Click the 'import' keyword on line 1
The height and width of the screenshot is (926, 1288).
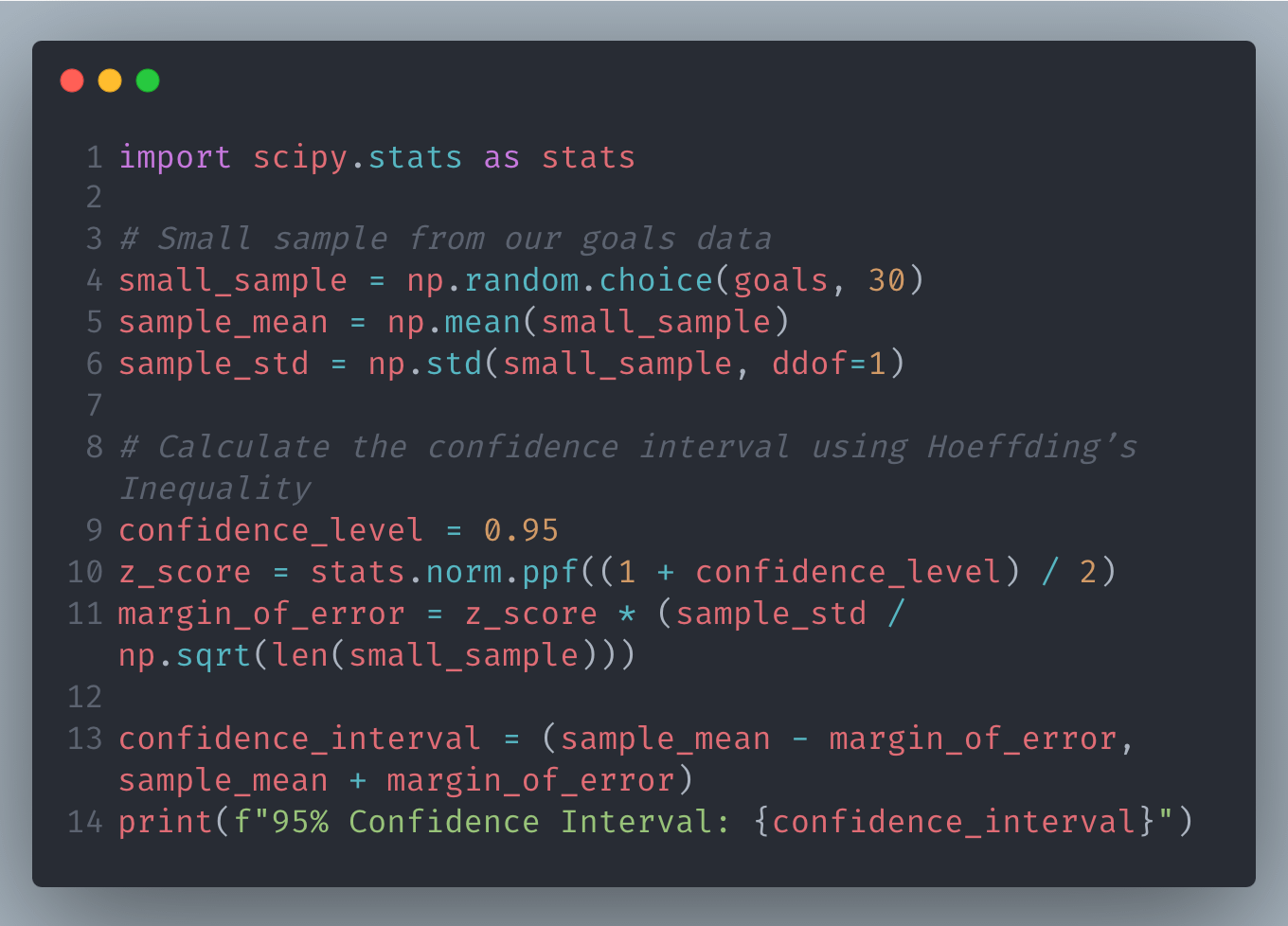(x=175, y=157)
